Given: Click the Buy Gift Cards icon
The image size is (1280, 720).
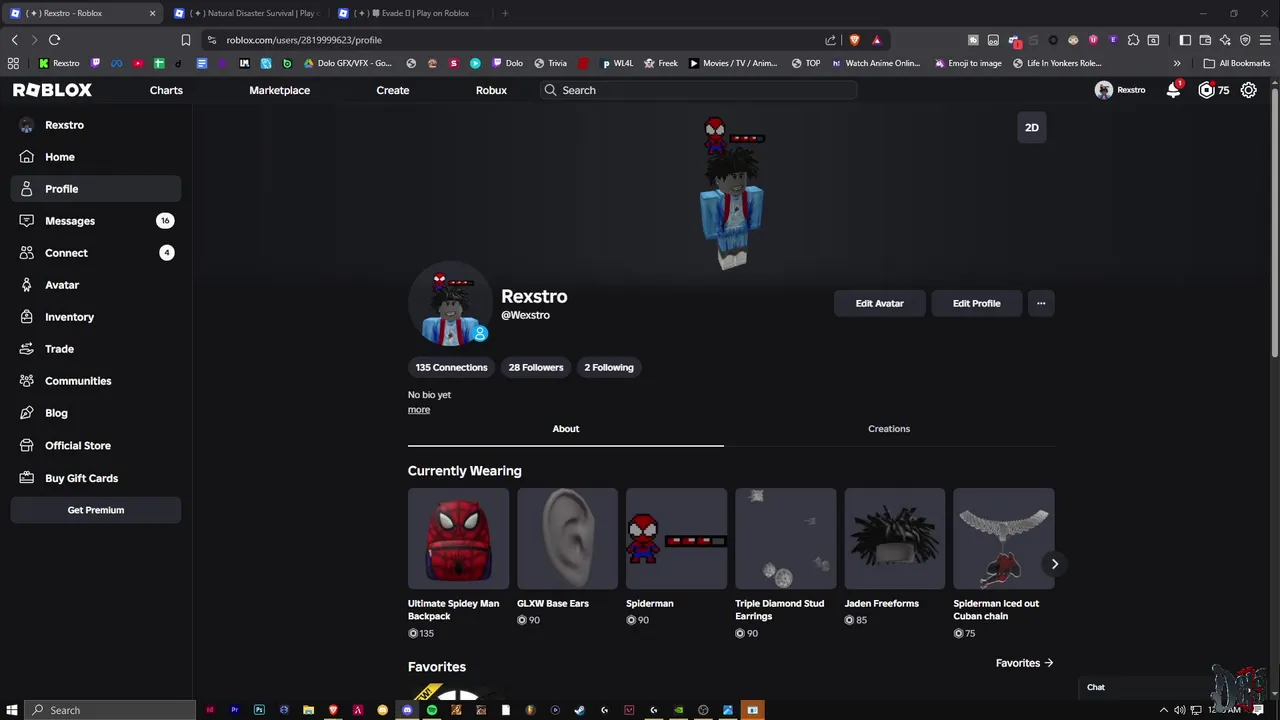Looking at the screenshot, I should click(x=27, y=478).
